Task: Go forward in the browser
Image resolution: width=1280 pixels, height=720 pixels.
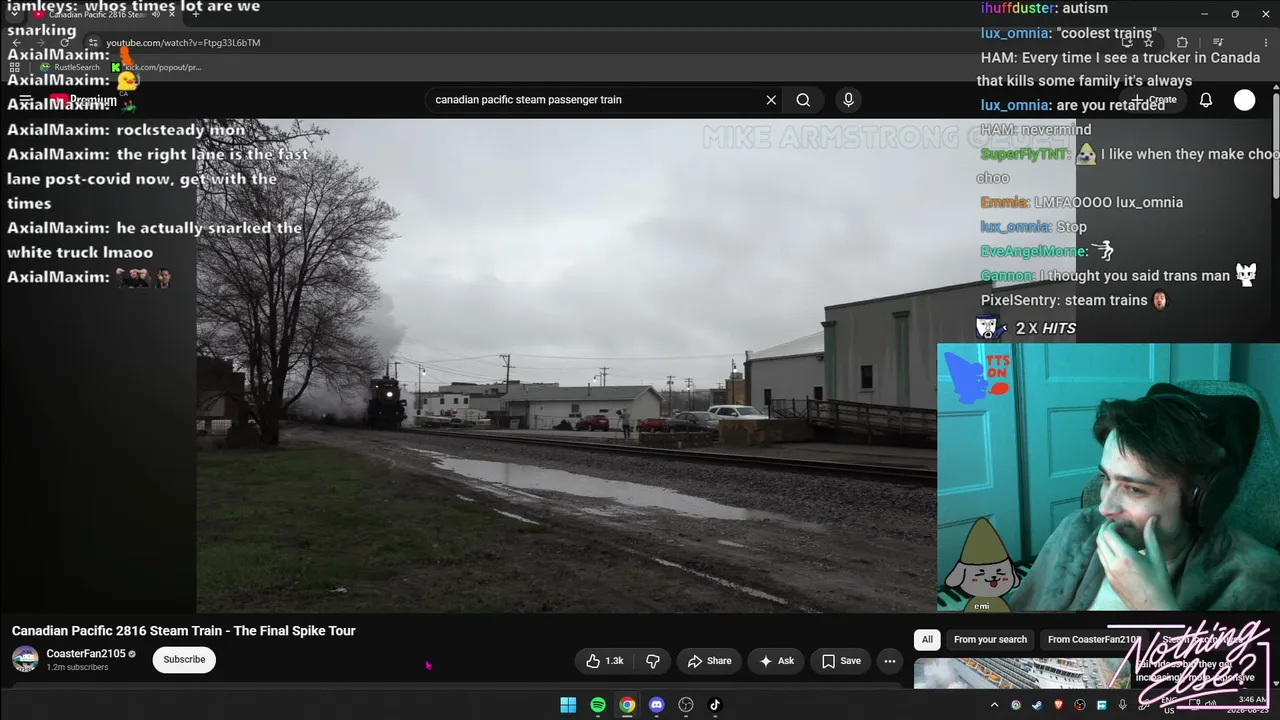Action: (41, 43)
